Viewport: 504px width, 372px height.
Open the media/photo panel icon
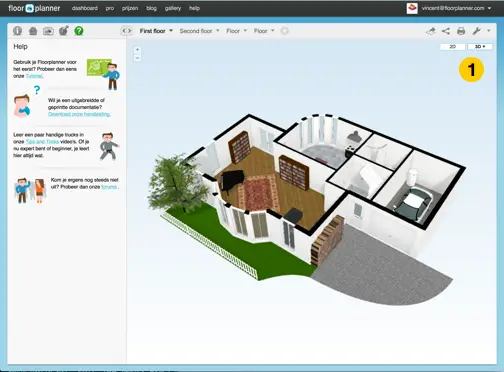(48, 31)
